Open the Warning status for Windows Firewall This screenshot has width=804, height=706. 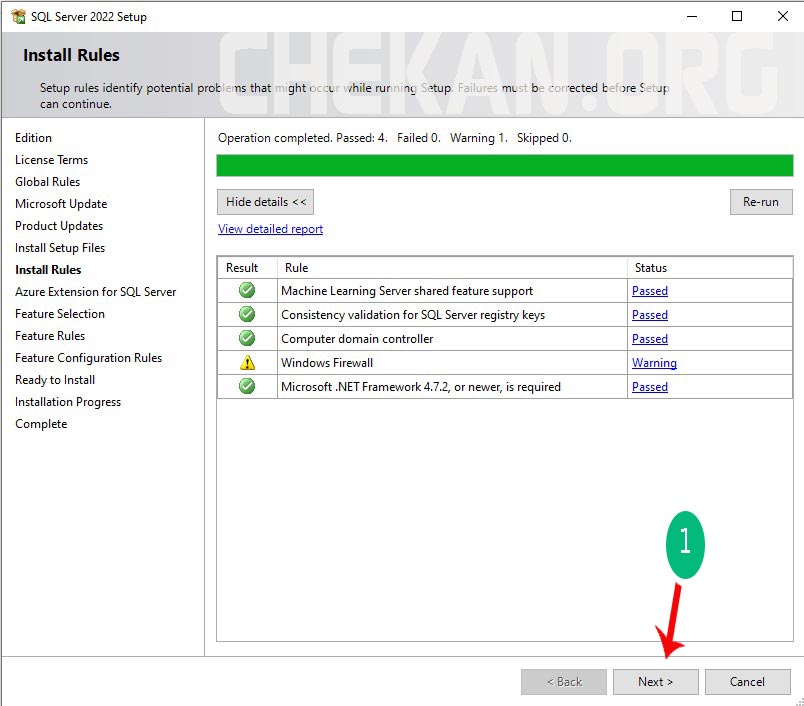(x=654, y=363)
